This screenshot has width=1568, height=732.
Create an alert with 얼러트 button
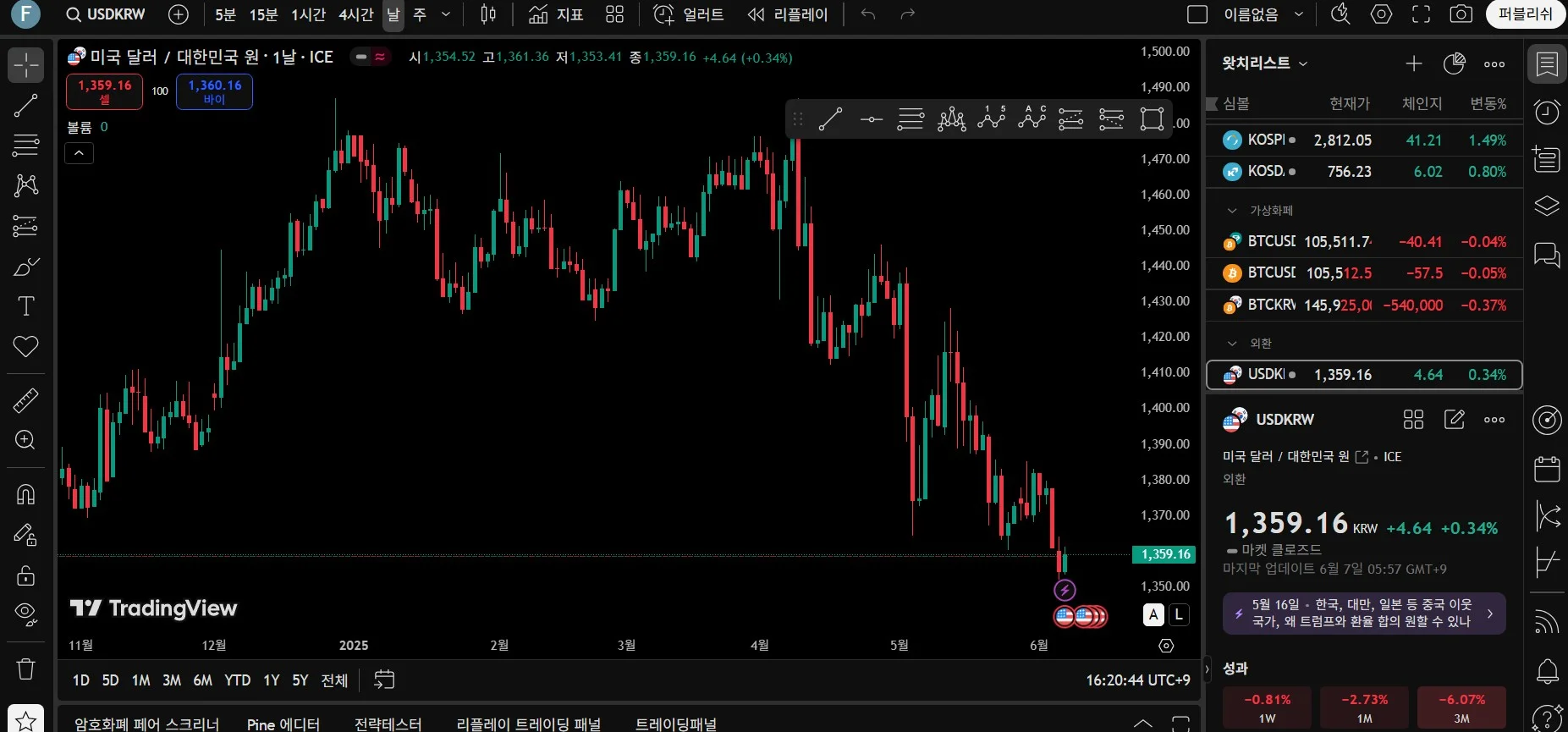click(688, 14)
